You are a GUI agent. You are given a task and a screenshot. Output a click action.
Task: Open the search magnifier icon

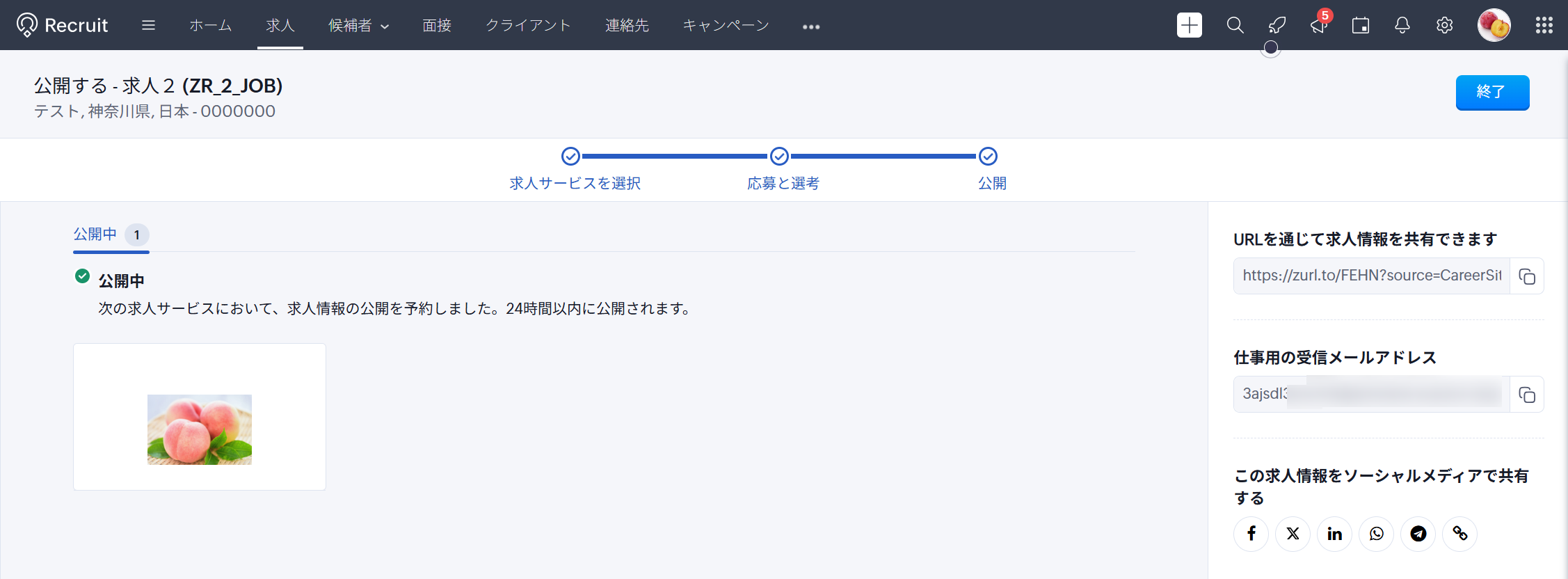pos(1235,26)
